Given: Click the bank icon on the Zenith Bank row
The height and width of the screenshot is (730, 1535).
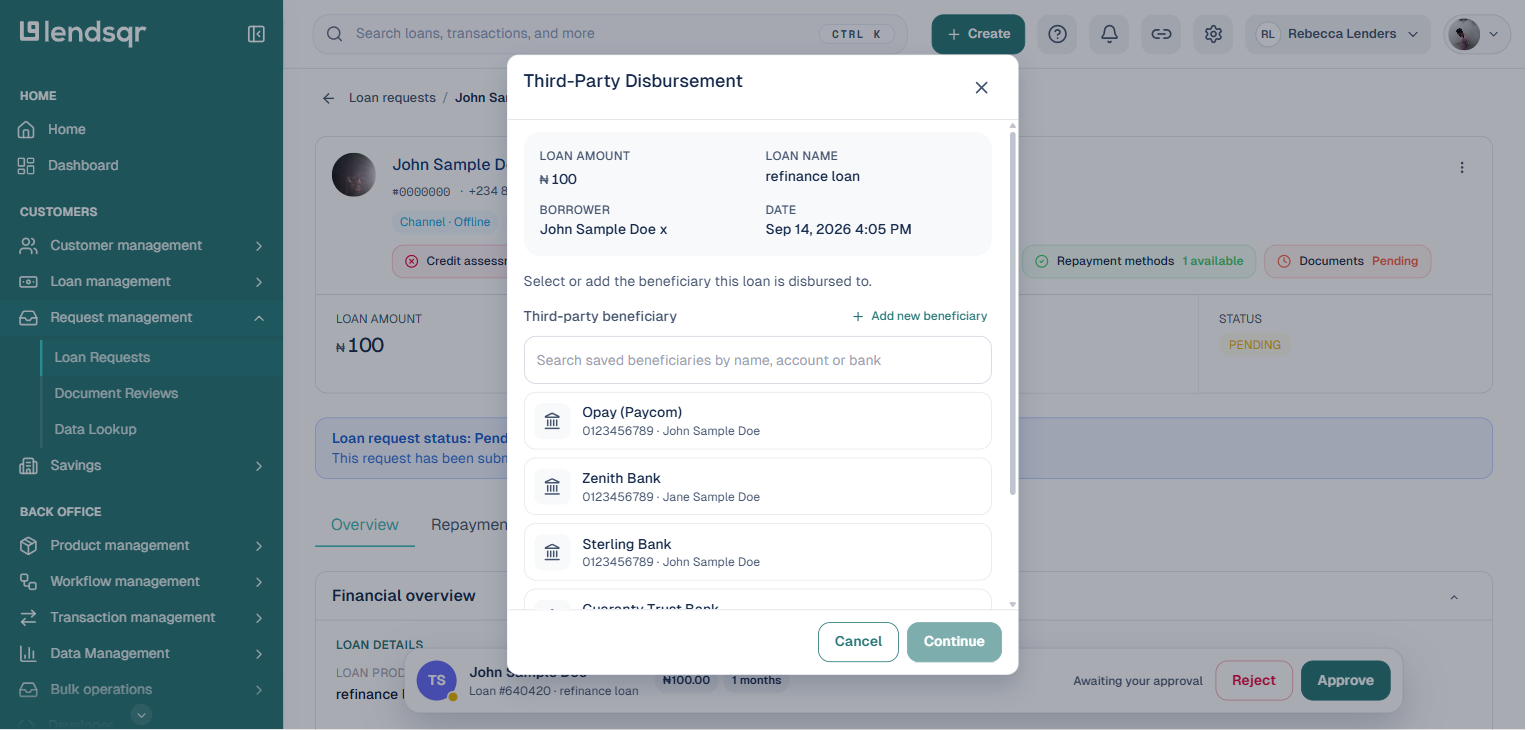Looking at the screenshot, I should [x=552, y=487].
